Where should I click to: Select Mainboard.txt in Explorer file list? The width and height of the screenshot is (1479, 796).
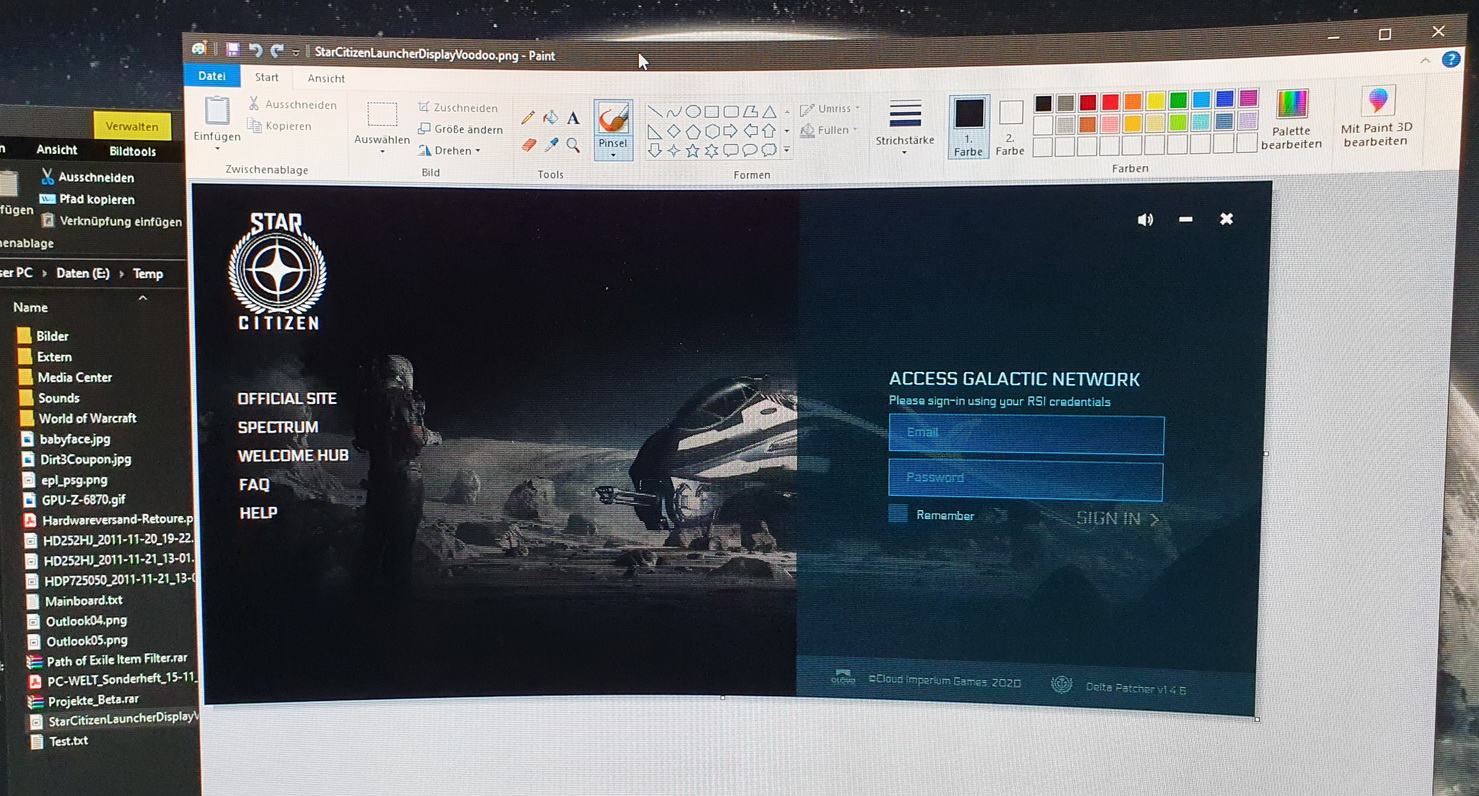click(x=74, y=601)
